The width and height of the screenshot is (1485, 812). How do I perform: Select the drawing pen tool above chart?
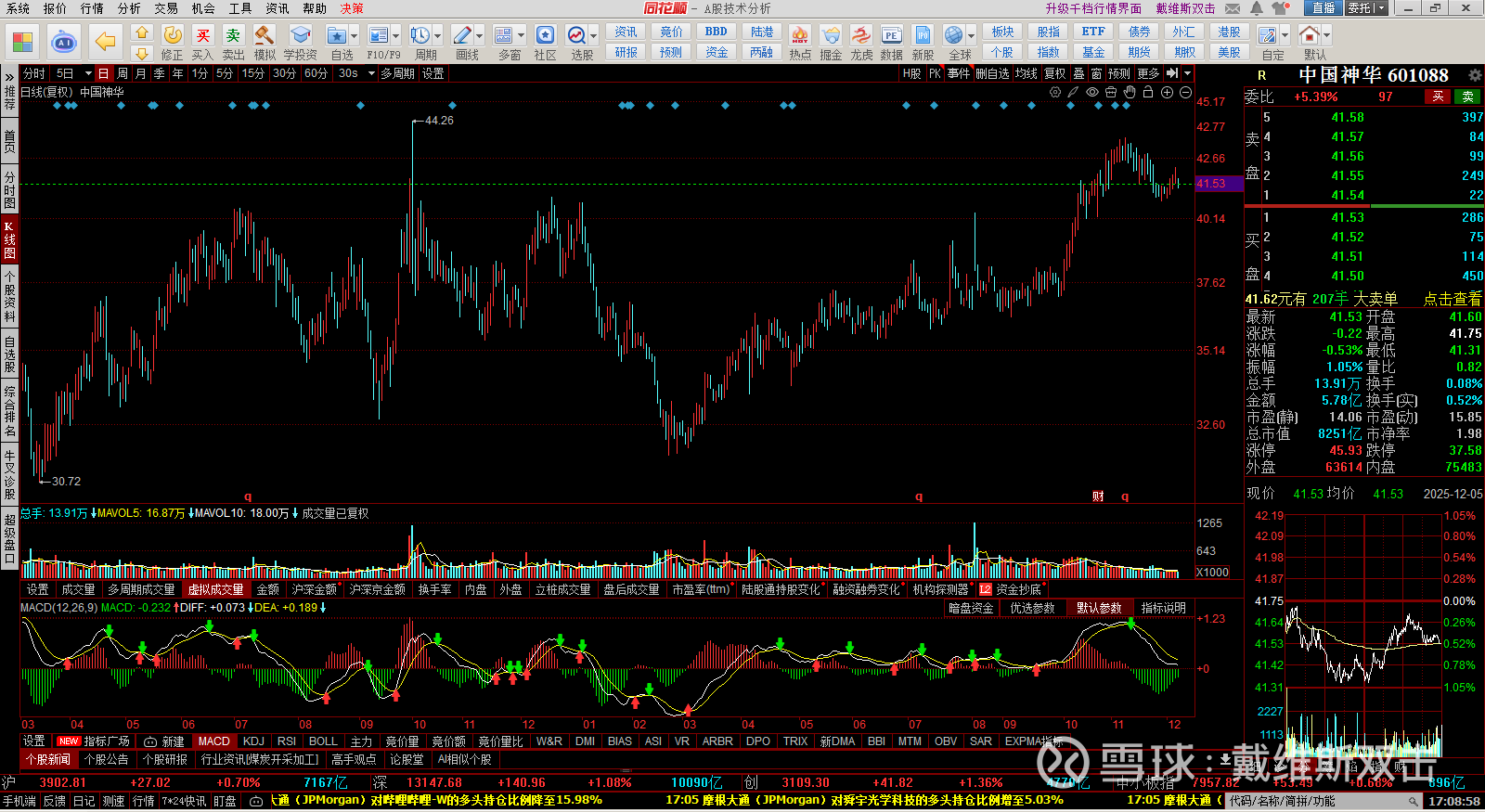click(x=1073, y=92)
